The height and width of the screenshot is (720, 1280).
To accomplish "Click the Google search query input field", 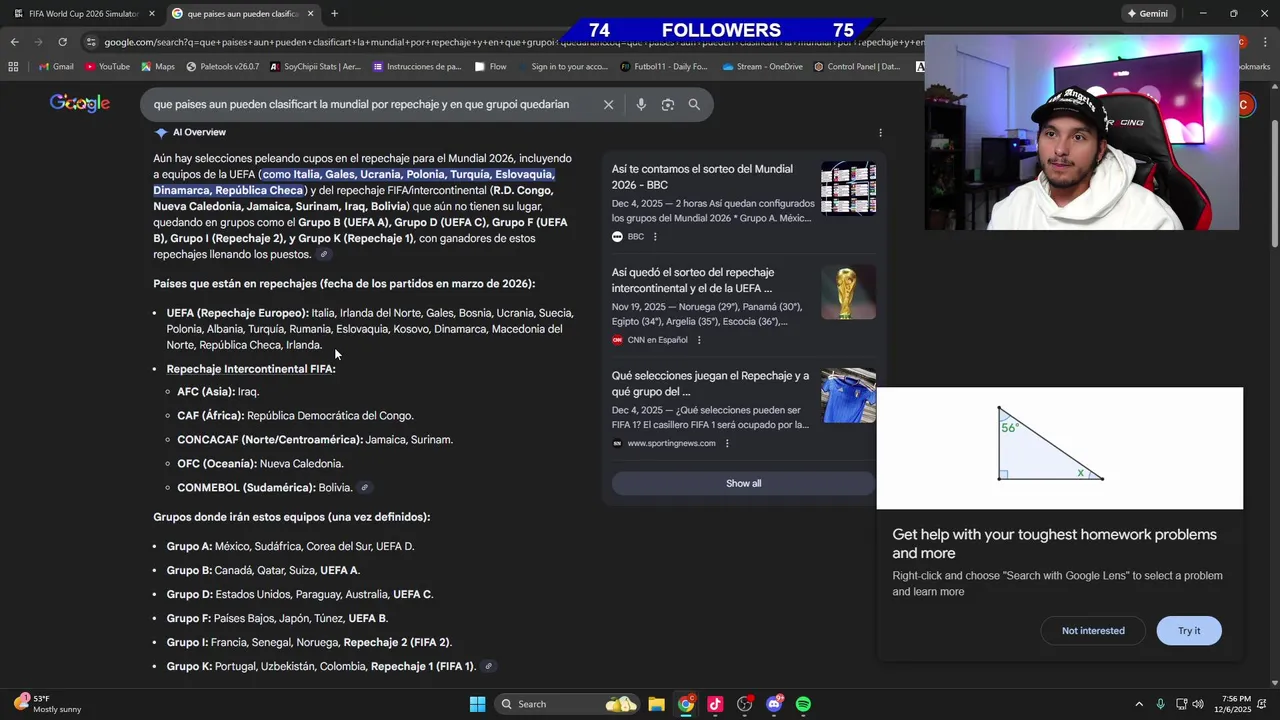I will pyautogui.click(x=361, y=104).
